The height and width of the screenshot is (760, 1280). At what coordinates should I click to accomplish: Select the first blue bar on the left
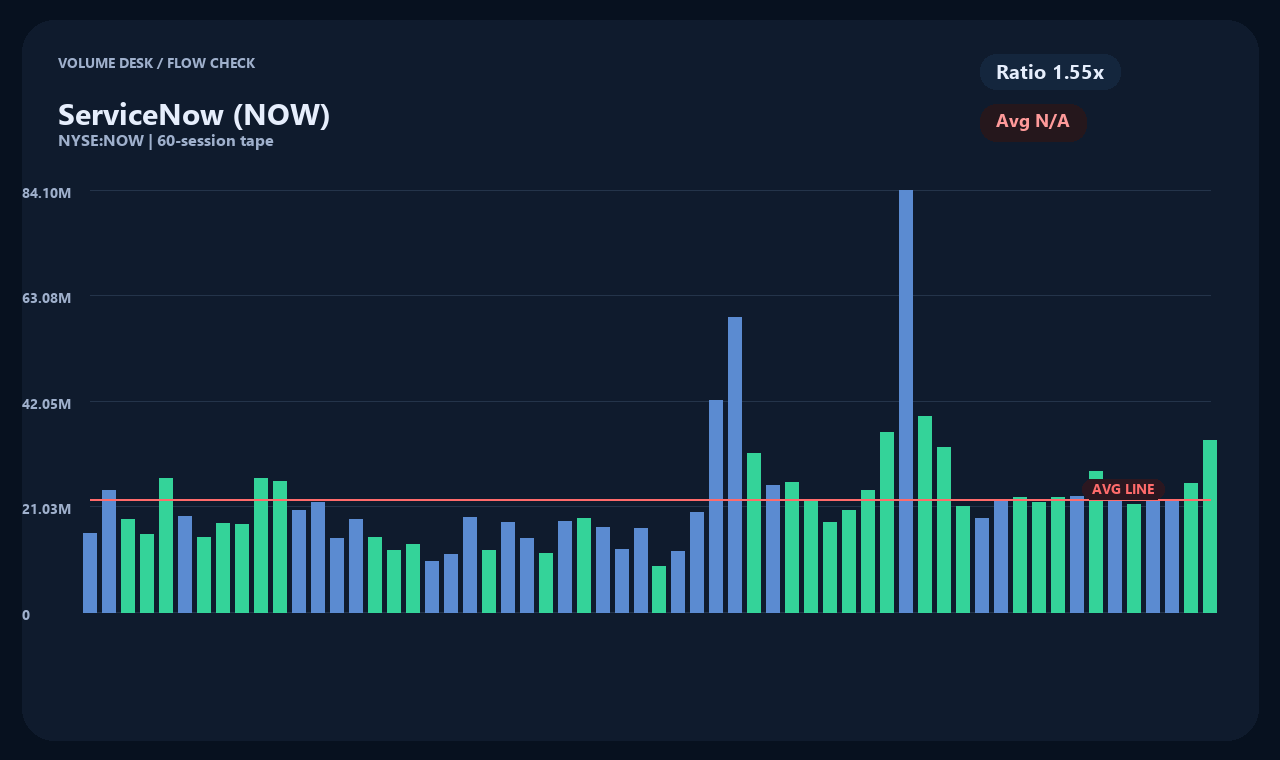point(90,573)
